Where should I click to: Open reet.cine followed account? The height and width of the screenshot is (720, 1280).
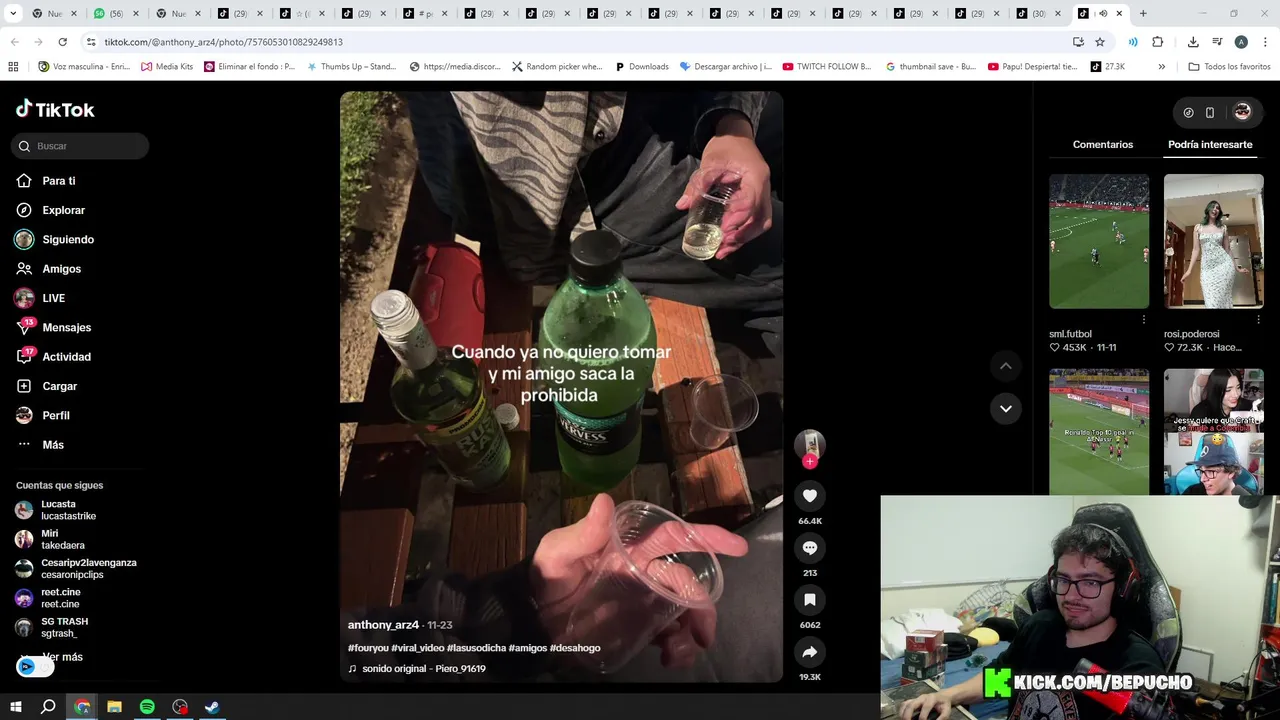(x=60, y=598)
